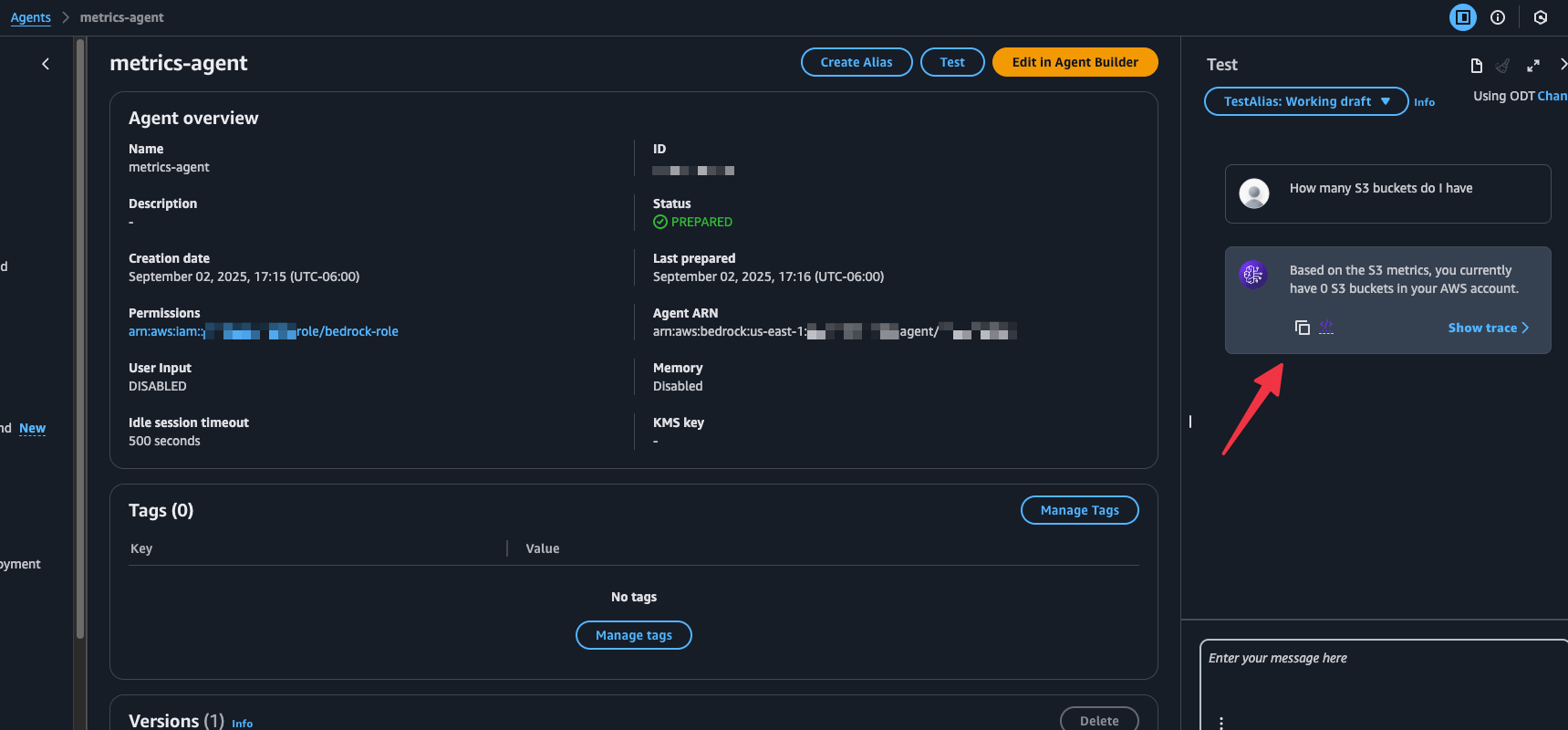
Task: Click the 'Agent overview' heading
Action: point(193,118)
